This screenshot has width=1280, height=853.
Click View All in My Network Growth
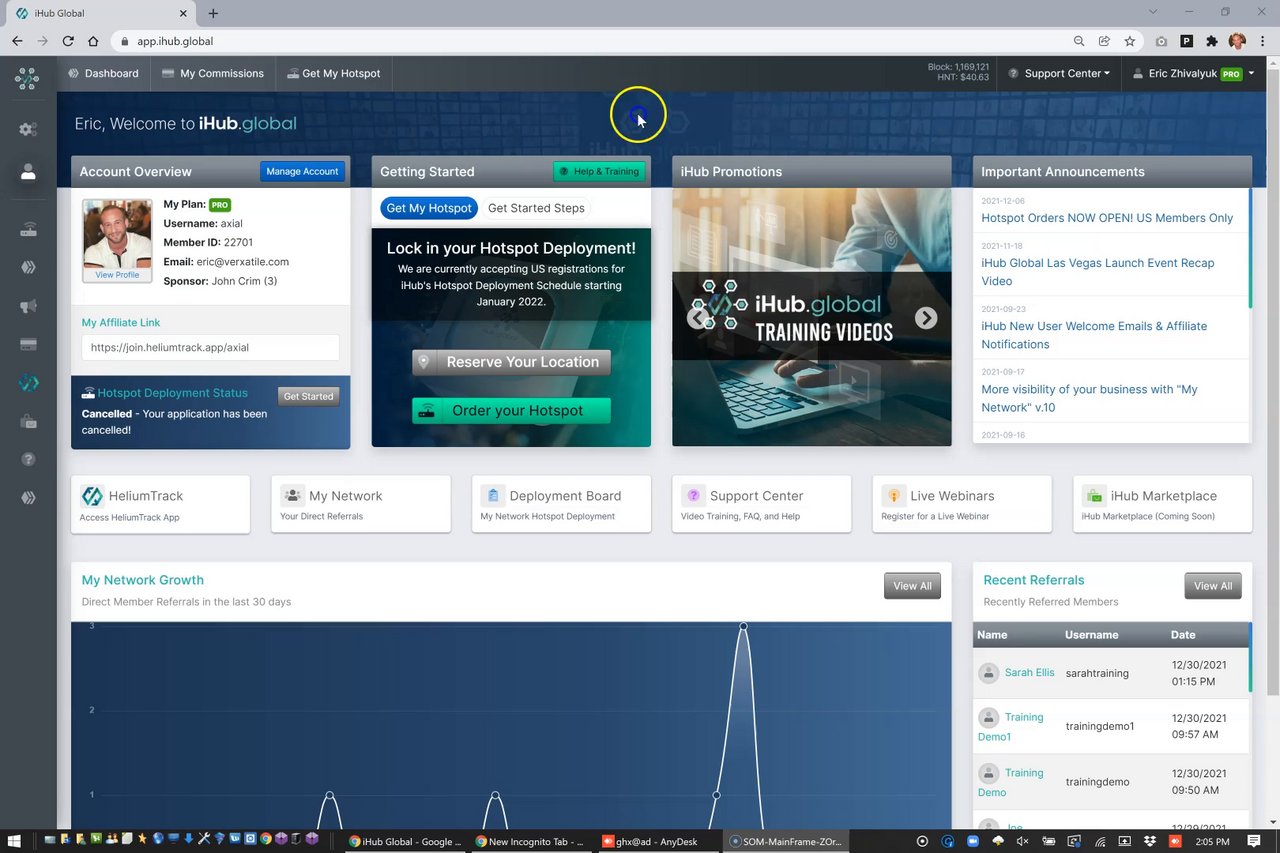(x=912, y=586)
